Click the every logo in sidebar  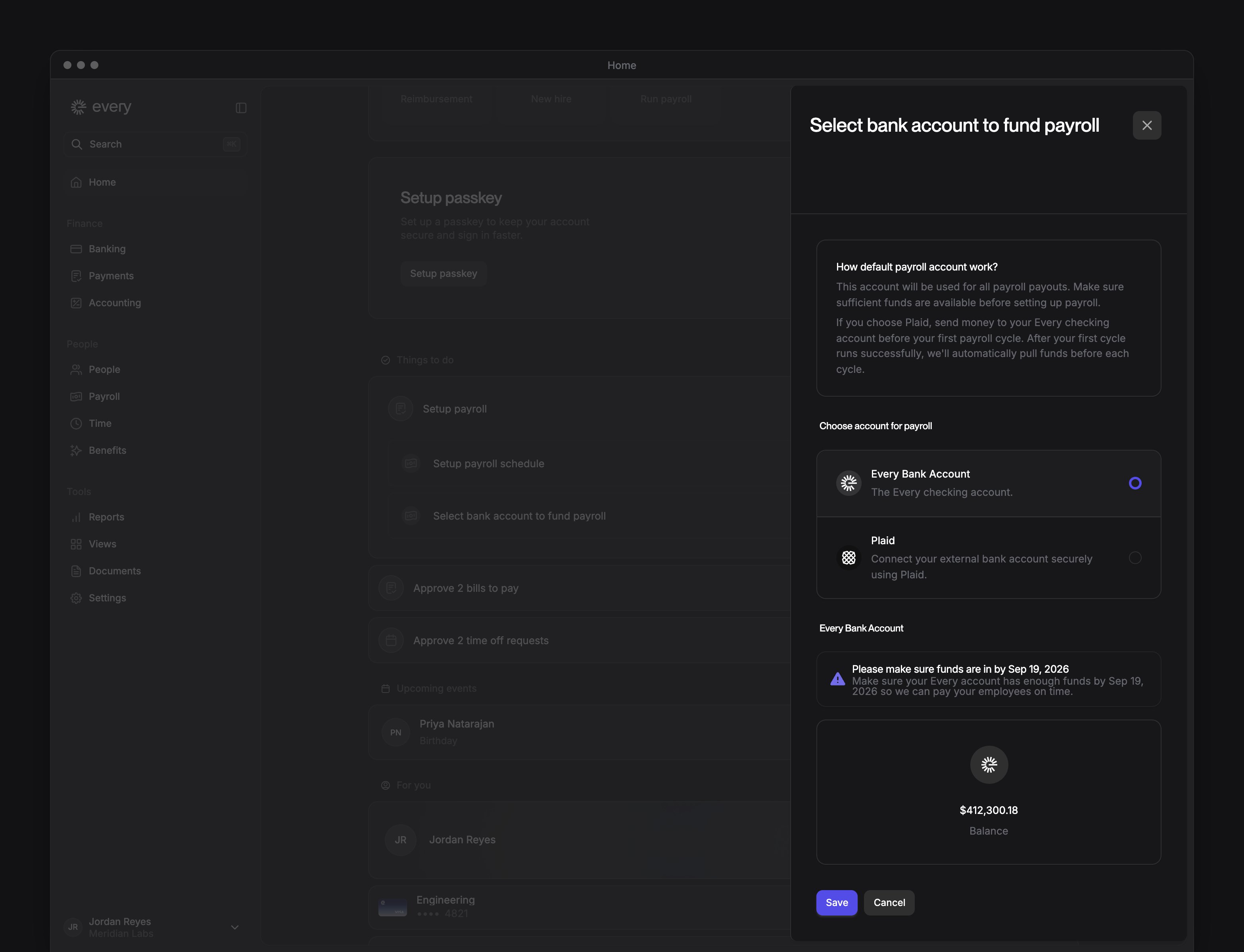click(101, 107)
